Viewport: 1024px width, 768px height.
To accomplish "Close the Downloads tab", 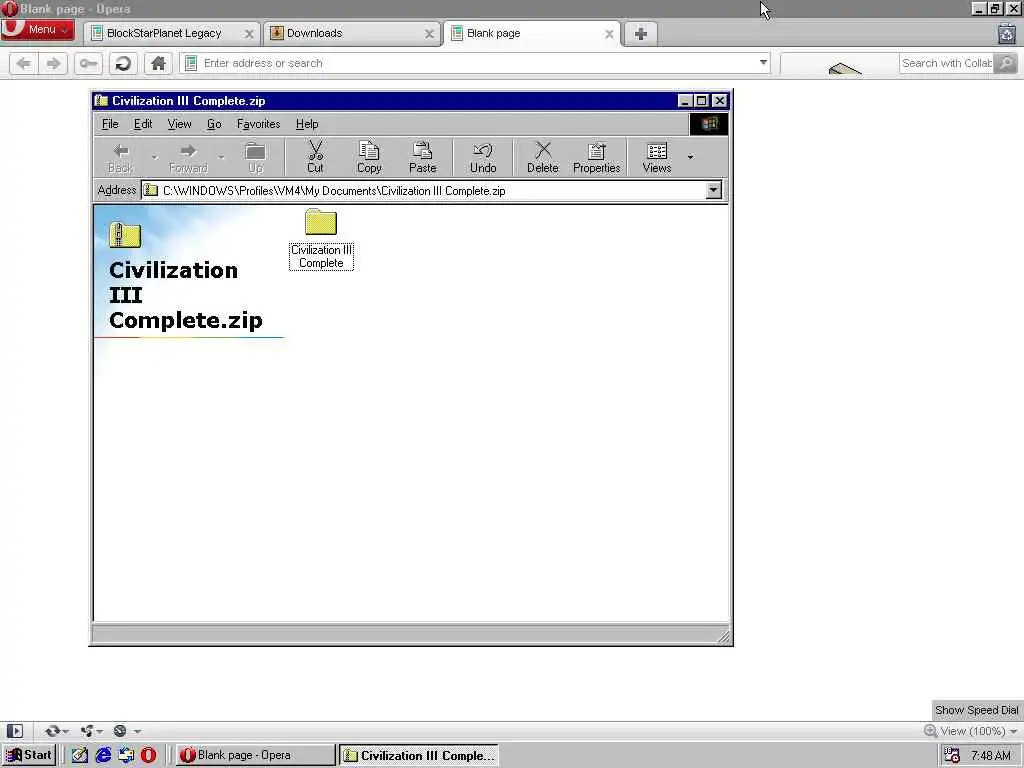I will (x=429, y=34).
